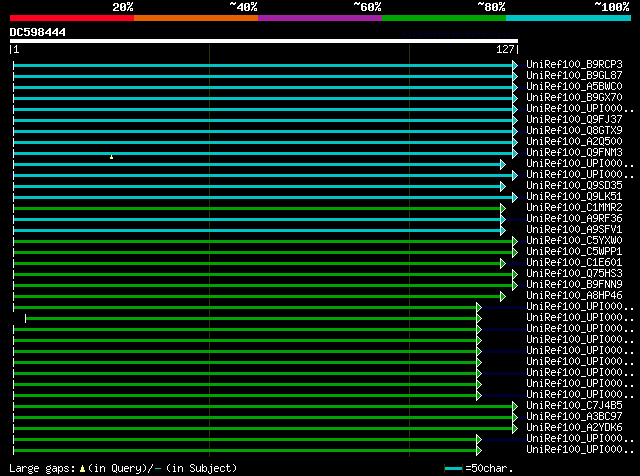Image resolution: width=640 pixels, height=476 pixels.
Task: Click the green arrowhead ending the C5YXW0 alignment
Action: 515,242
